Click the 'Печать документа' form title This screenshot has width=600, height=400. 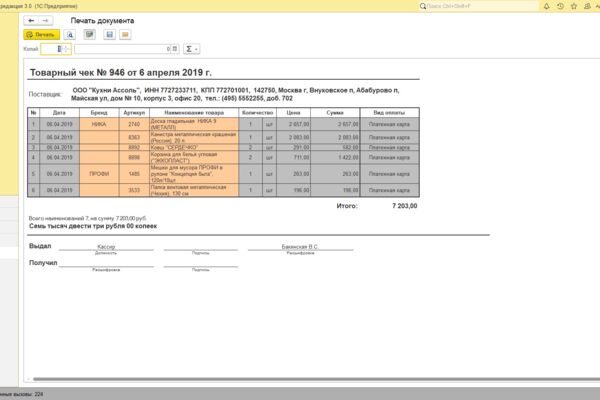tap(102, 21)
